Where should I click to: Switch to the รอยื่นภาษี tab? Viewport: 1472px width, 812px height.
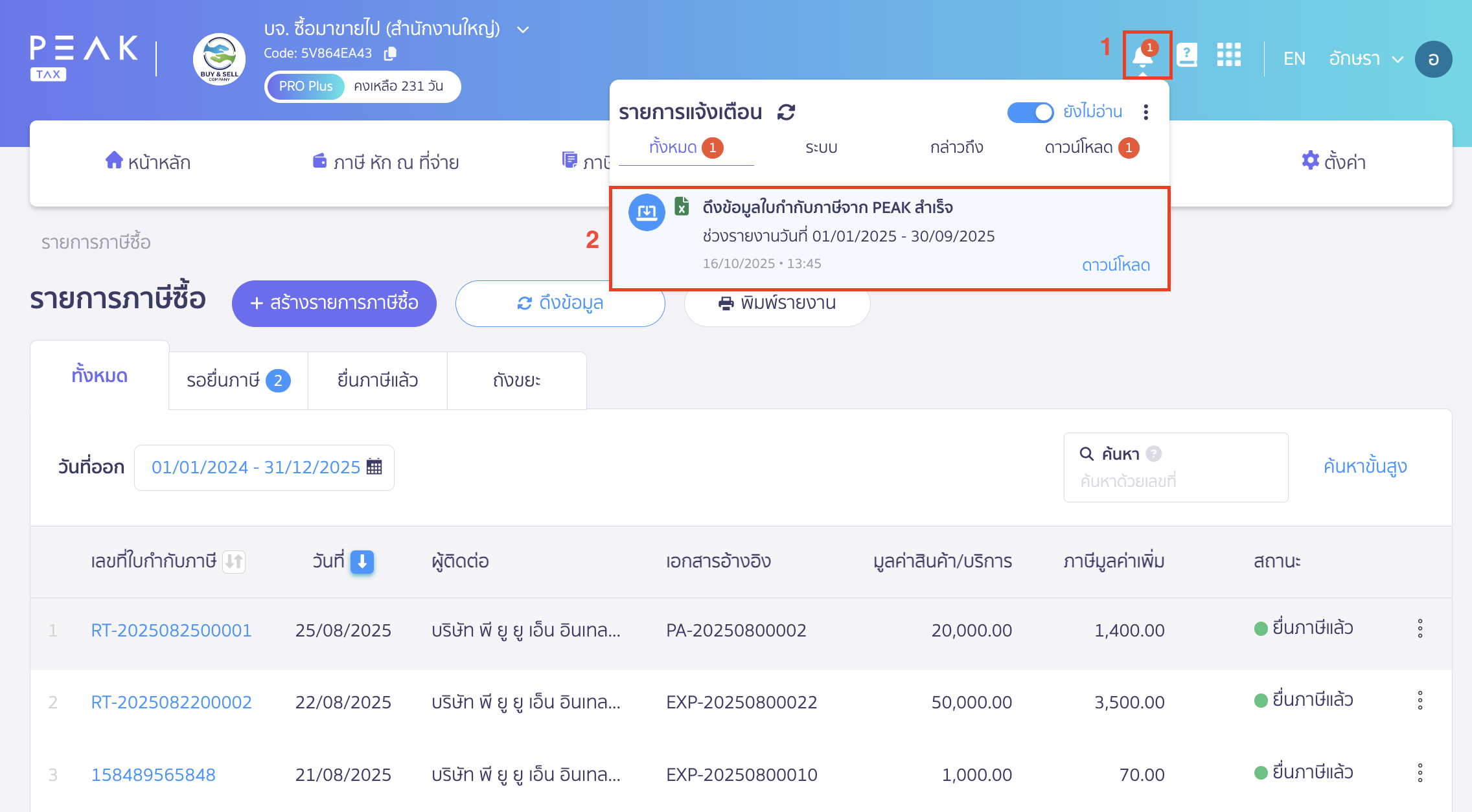pos(237,380)
